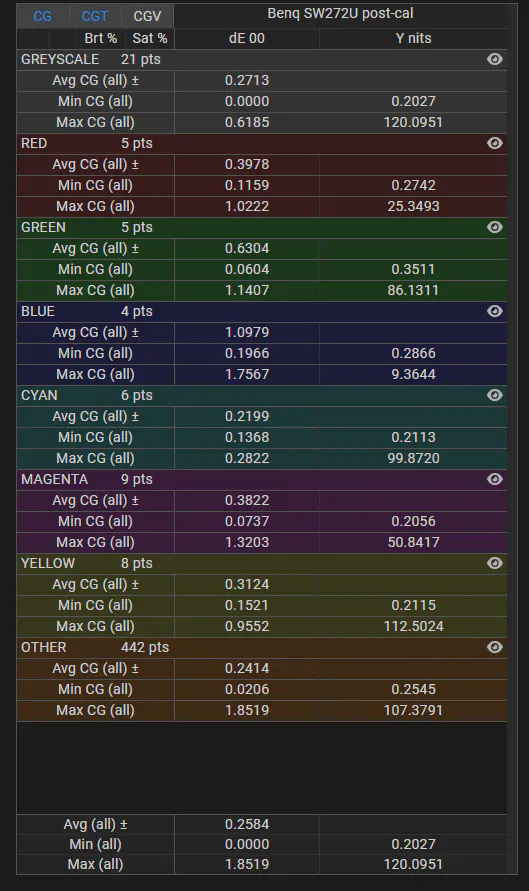Click blue max luminance 9.3644

pyautogui.click(x=413, y=374)
